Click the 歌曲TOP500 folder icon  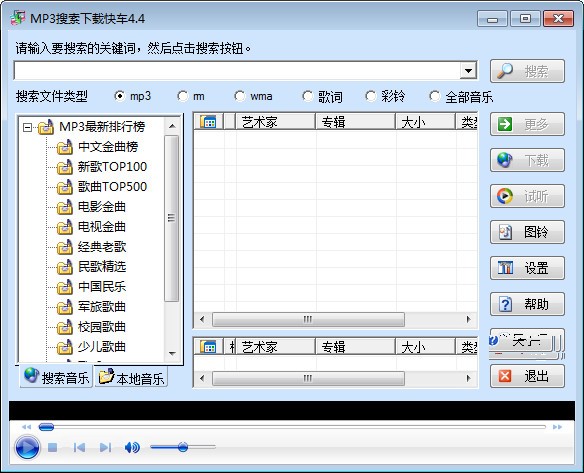pos(65,187)
